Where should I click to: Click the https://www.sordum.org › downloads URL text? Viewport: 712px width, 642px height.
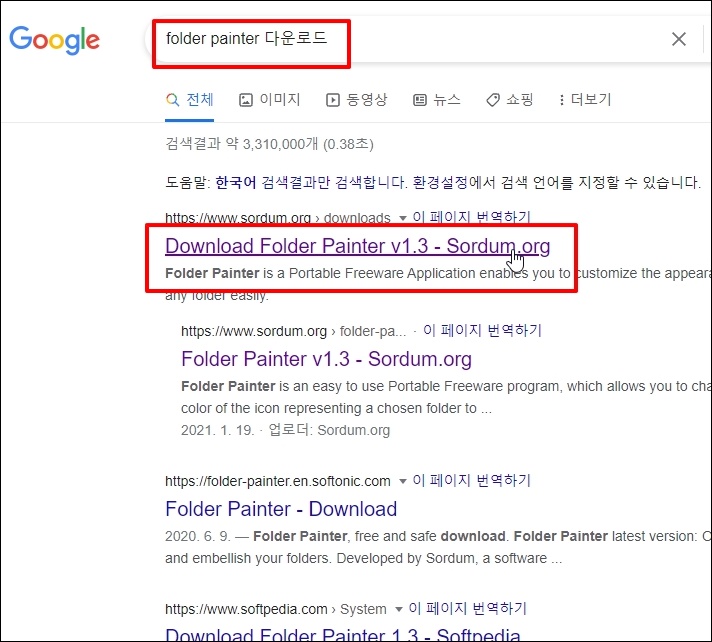coord(278,218)
